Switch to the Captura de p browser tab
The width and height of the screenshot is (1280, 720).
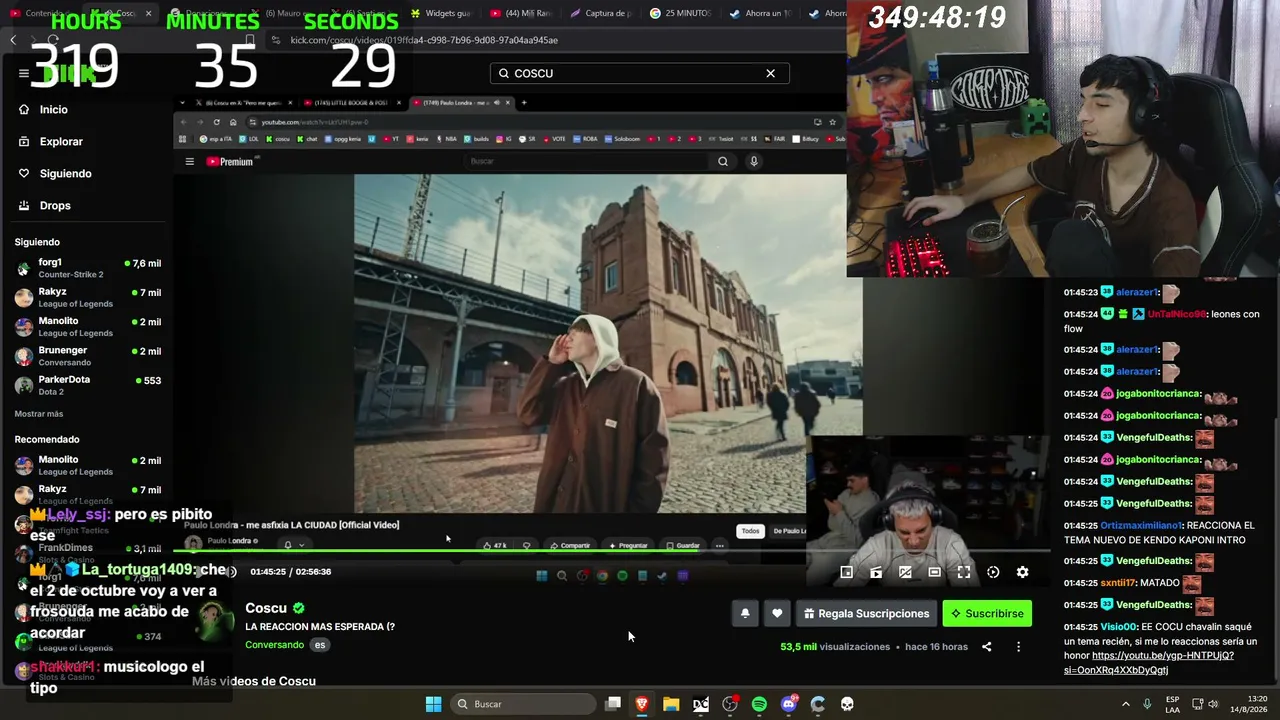tap(602, 13)
